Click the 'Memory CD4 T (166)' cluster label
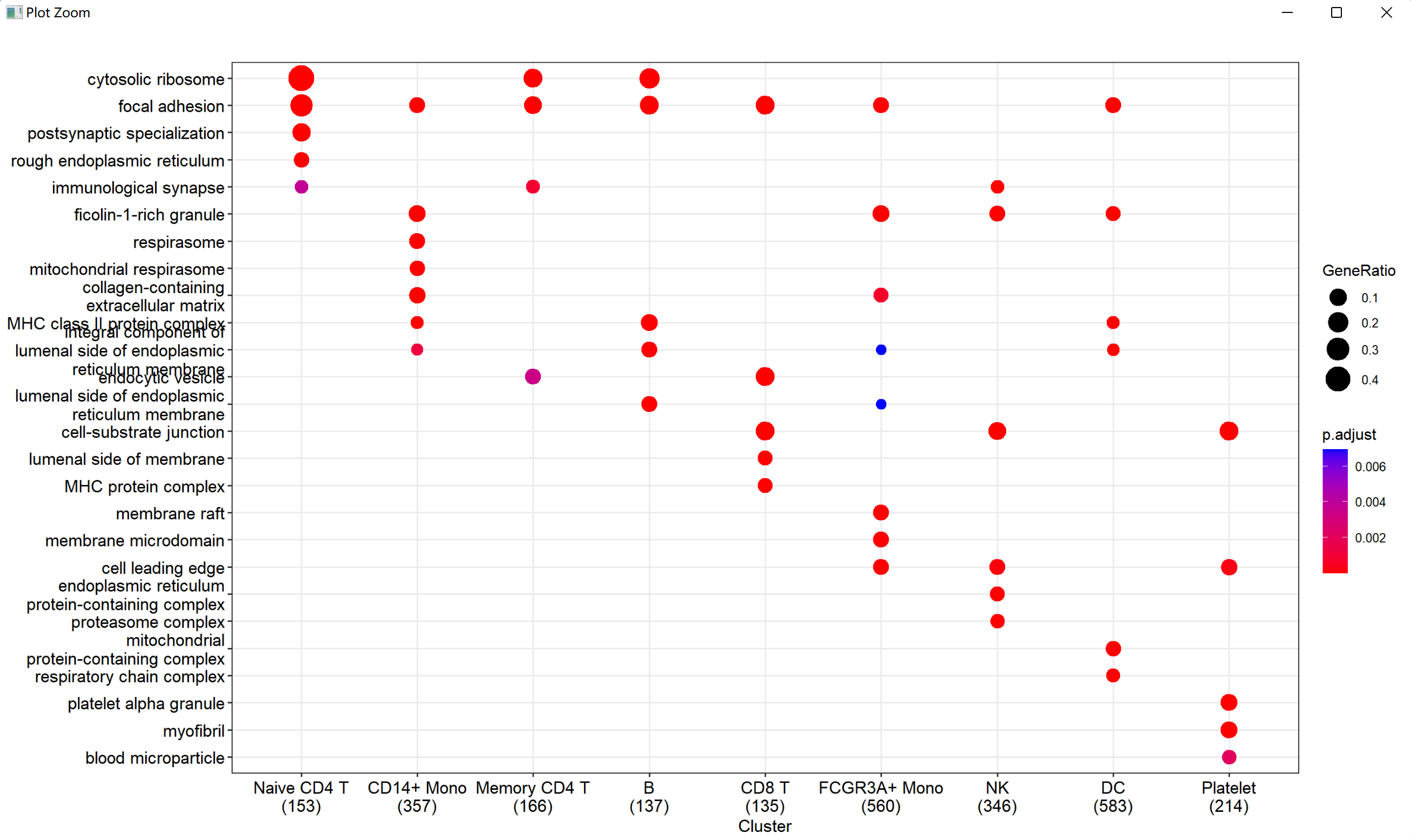Viewport: 1411px width, 840px height. coord(533,796)
